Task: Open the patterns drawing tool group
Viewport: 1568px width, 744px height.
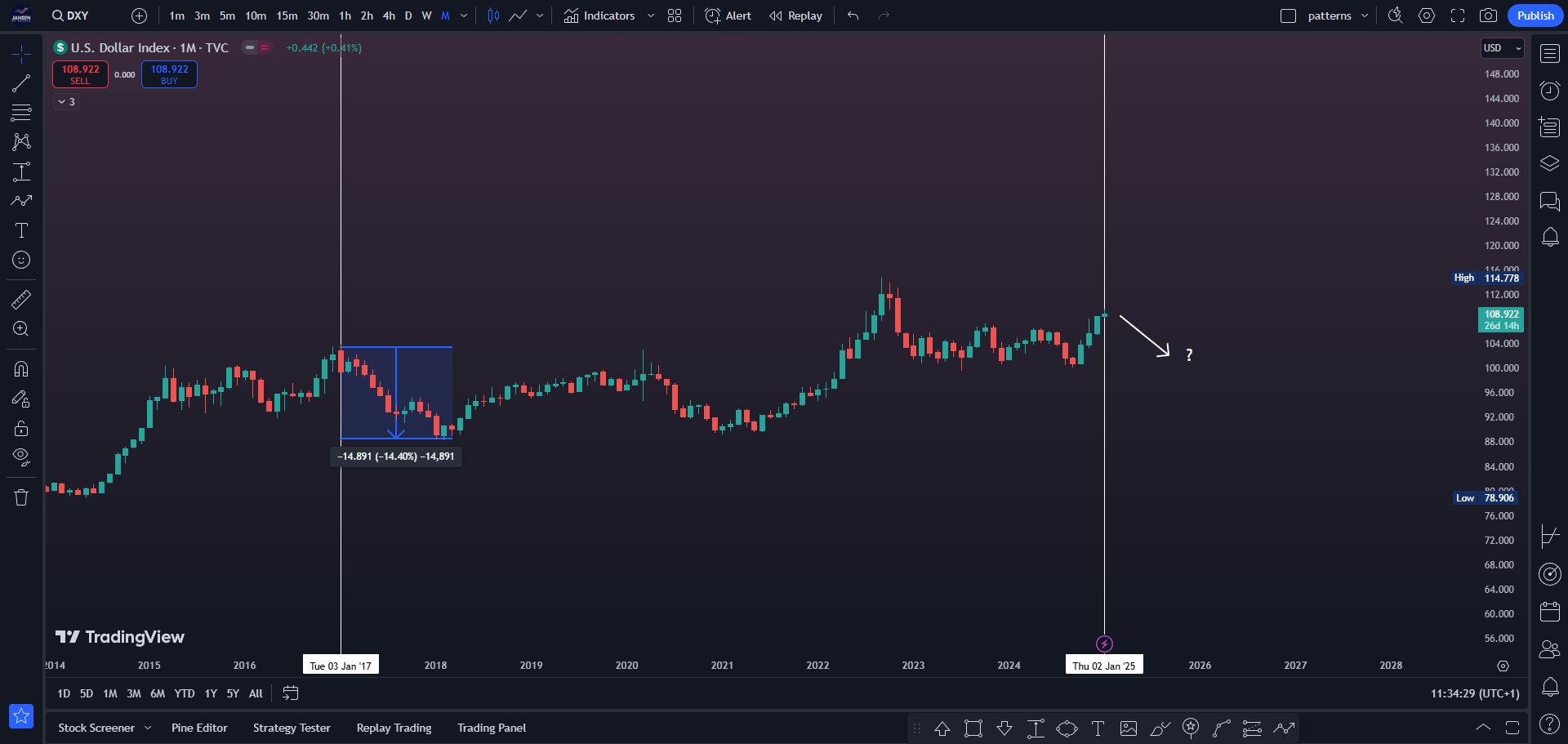Action: click(x=21, y=142)
